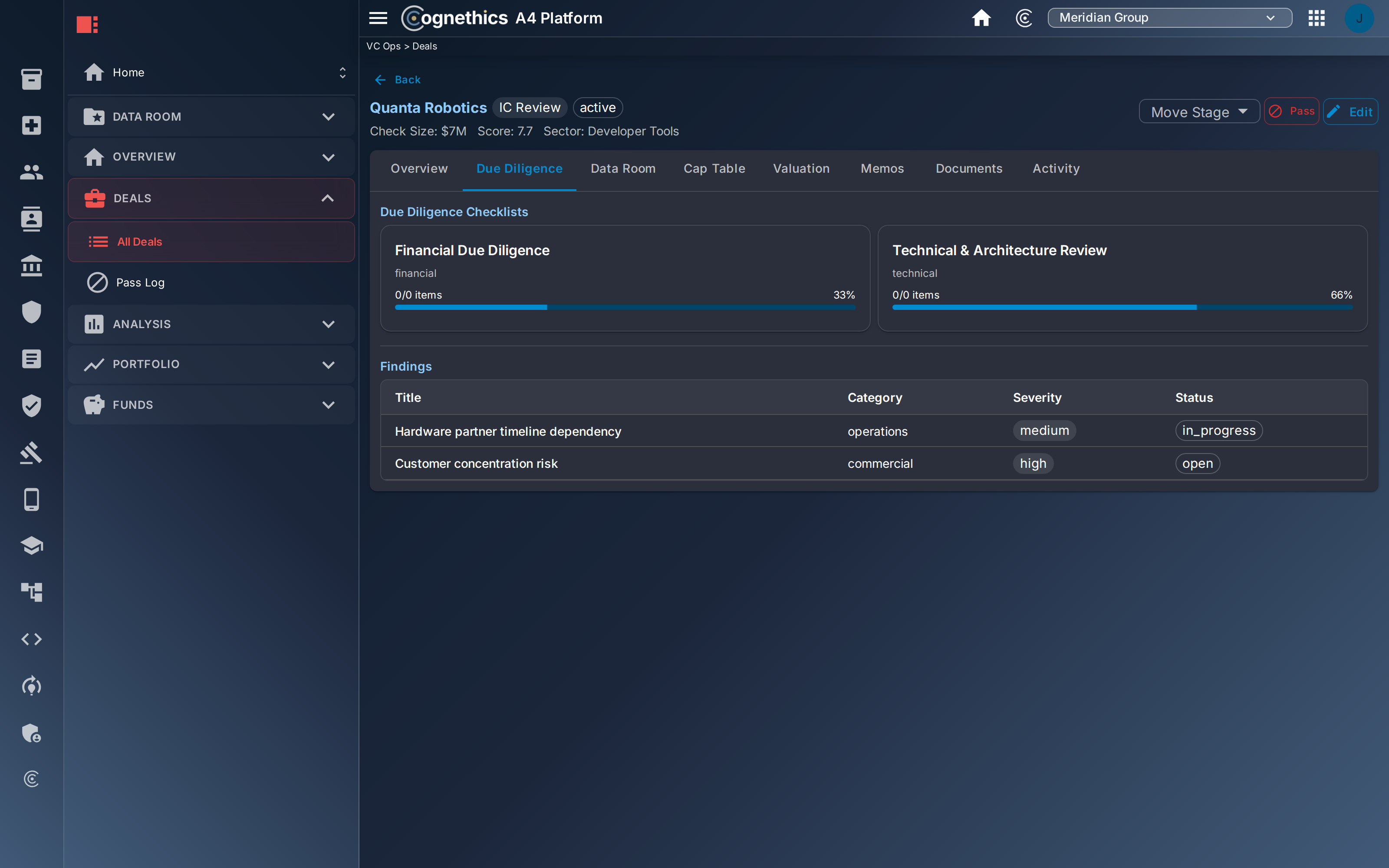Switch to the Valuation tab

[801, 168]
